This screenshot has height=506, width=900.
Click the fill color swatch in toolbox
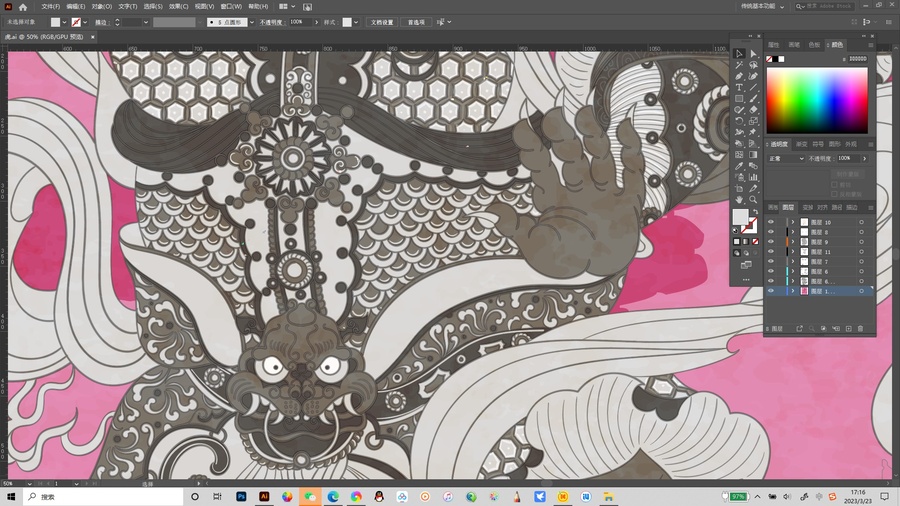pos(740,217)
